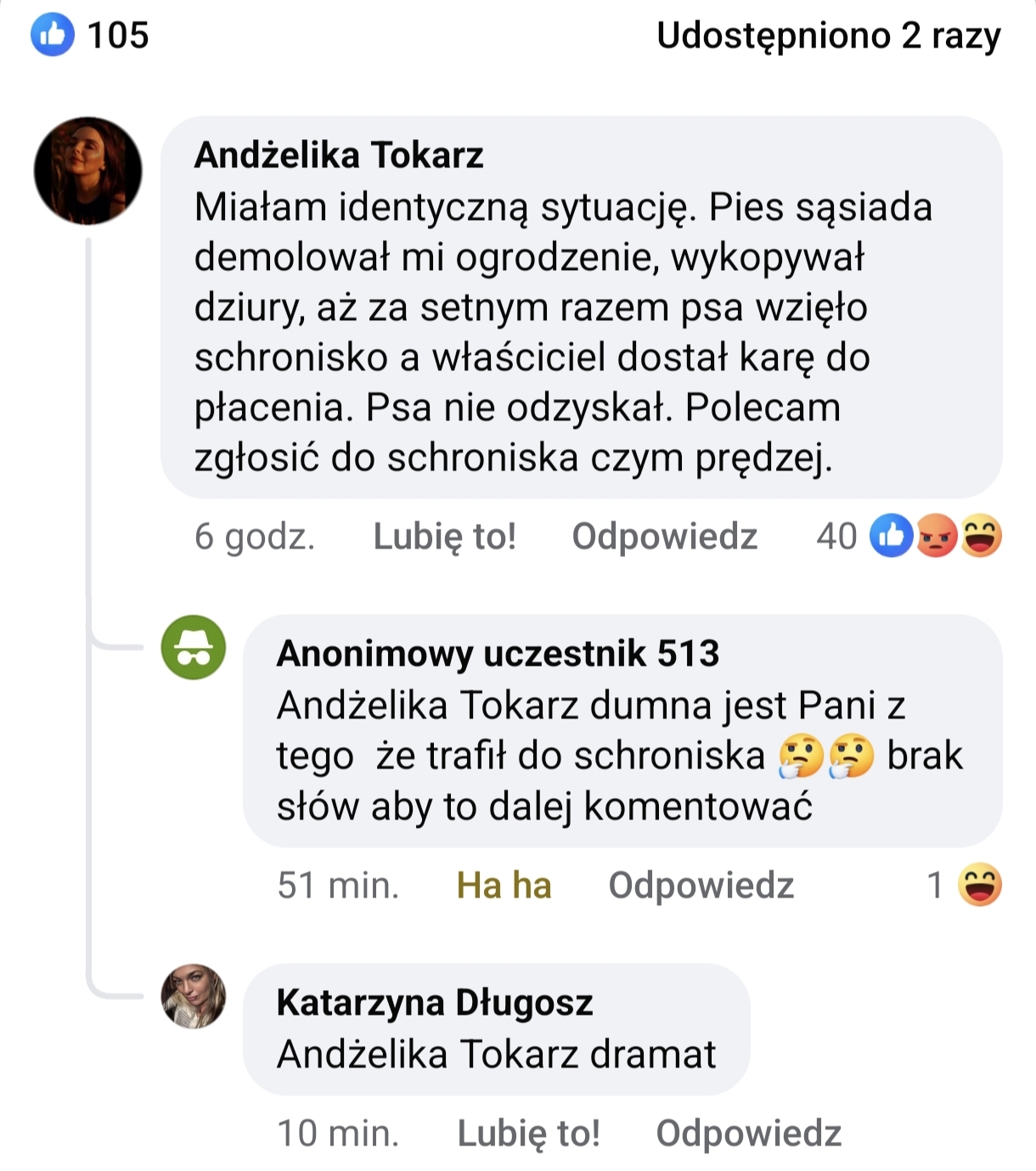Click the angry reaction emoji on Andżelika's comment
The width and height of the screenshot is (1036, 1171).
tap(936, 536)
